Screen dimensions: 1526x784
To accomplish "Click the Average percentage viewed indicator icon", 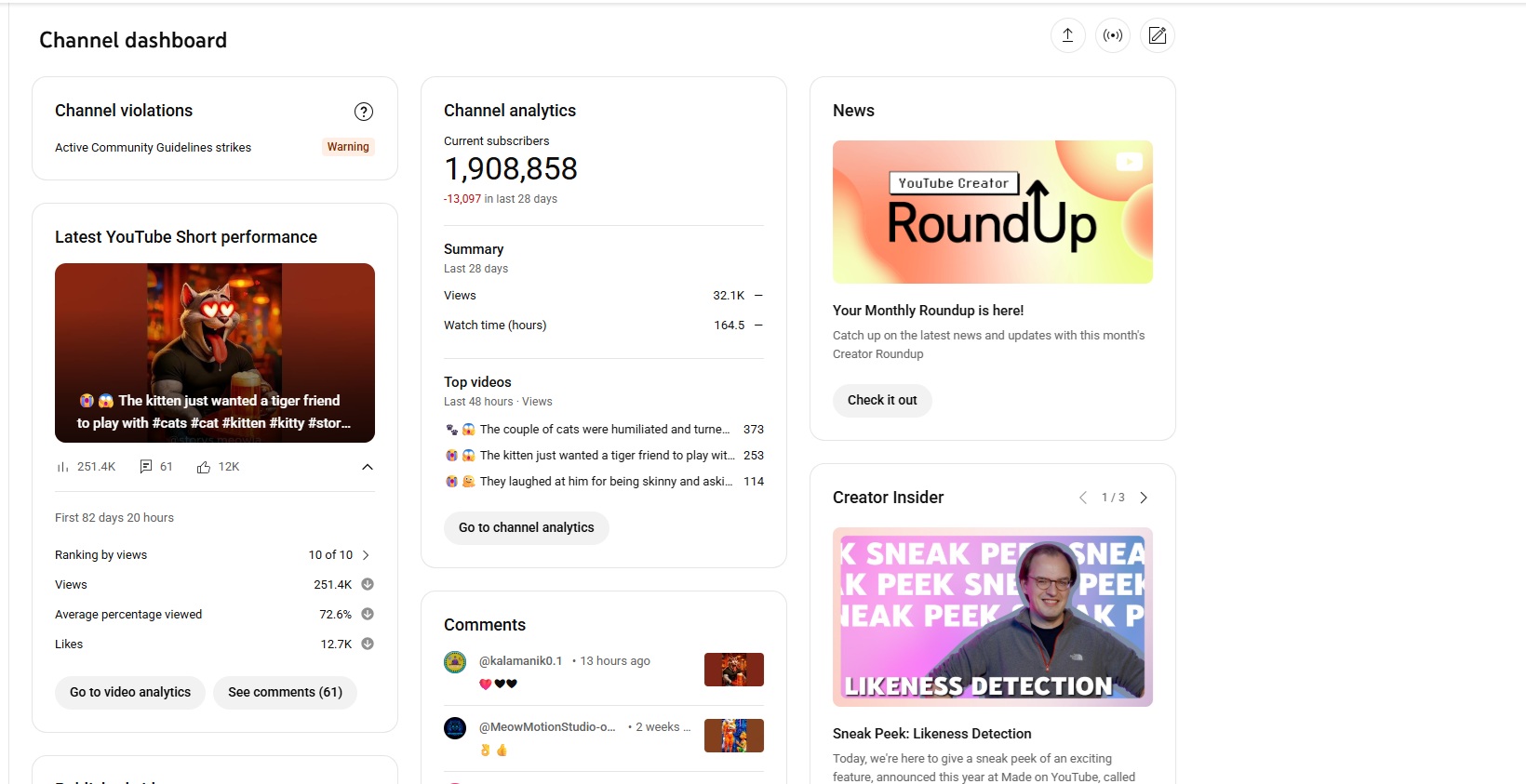I will 368,614.
